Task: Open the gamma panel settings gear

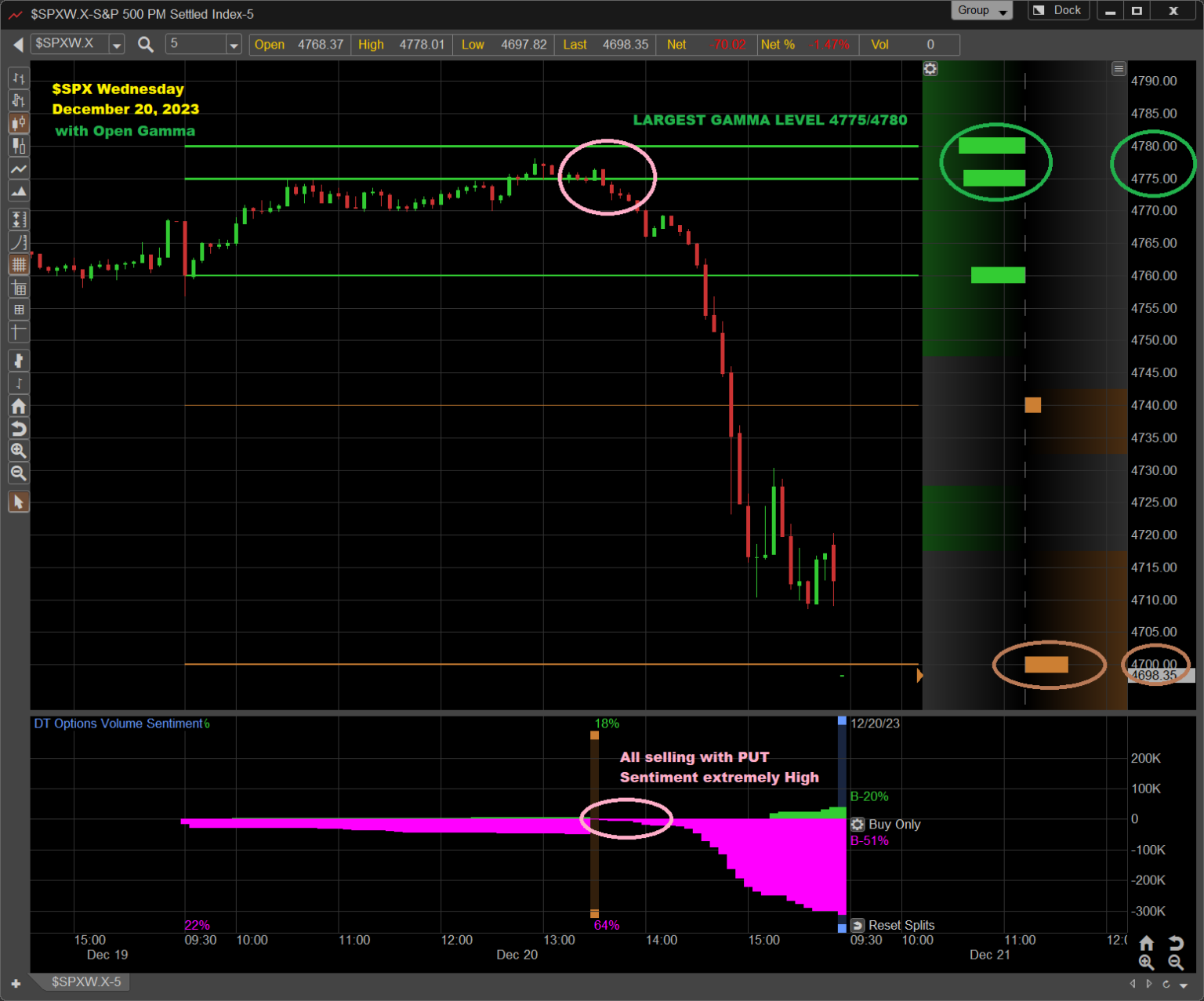Action: point(930,69)
